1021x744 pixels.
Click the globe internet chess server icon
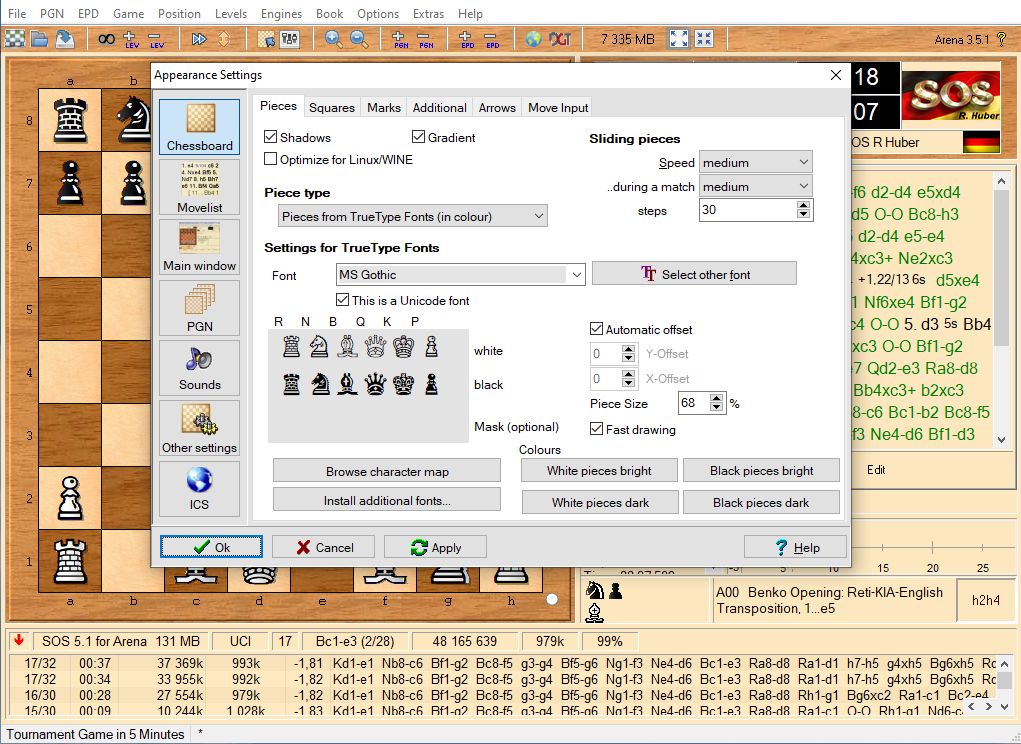(x=533, y=39)
